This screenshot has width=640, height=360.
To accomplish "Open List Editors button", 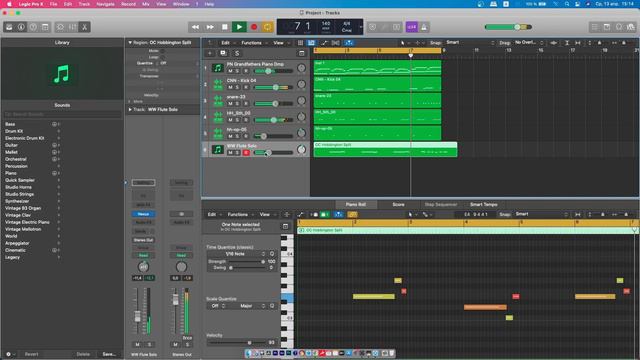I will pyautogui.click(x=595, y=27).
